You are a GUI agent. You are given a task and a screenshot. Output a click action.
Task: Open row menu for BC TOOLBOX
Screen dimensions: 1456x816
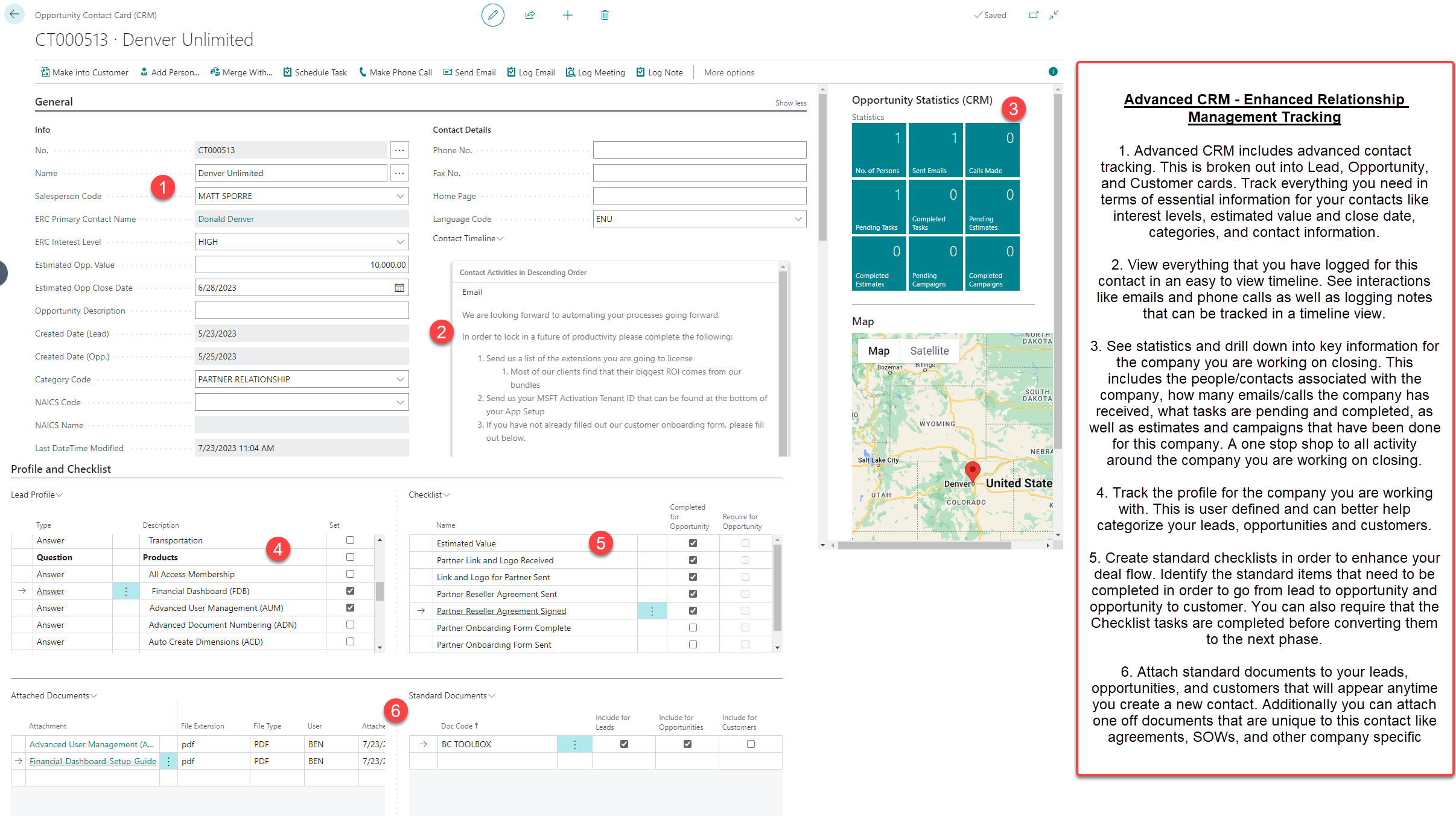(x=574, y=744)
